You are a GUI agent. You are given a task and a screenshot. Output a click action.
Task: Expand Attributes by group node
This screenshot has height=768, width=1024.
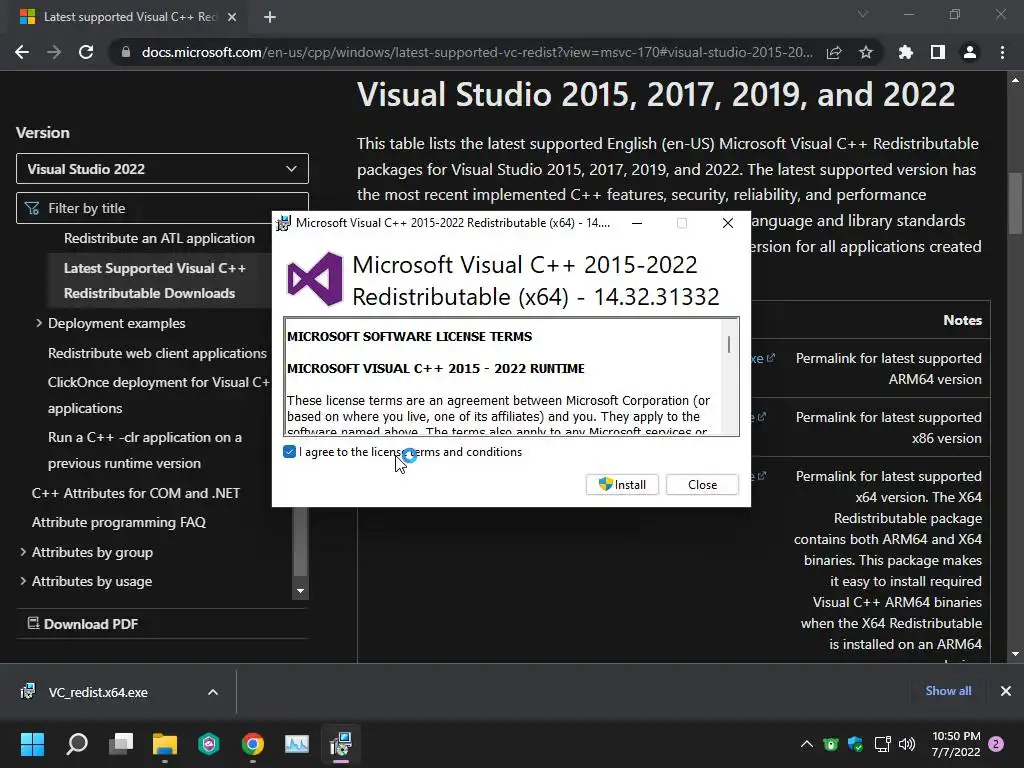[x=23, y=552]
